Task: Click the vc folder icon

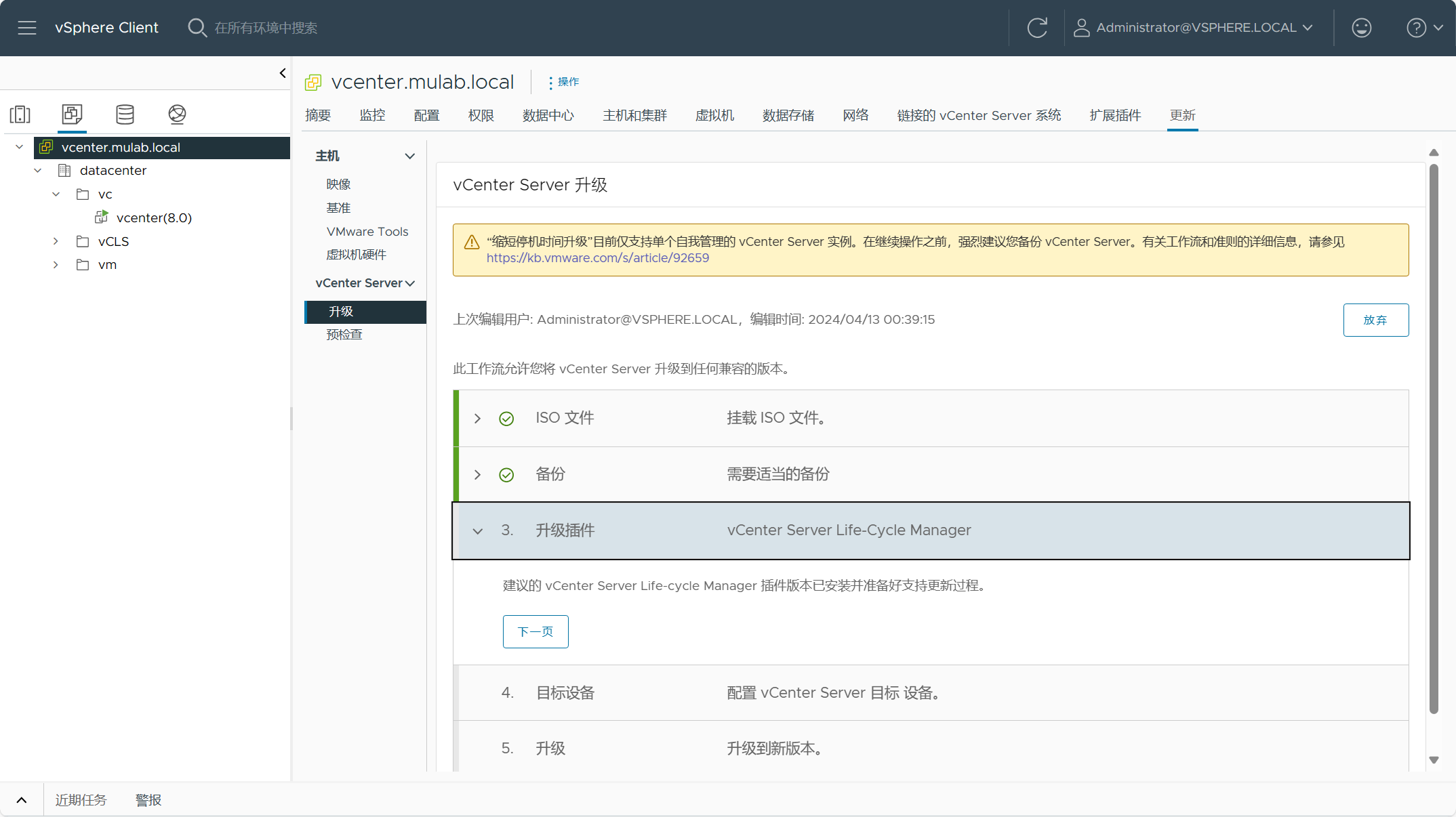Action: tap(83, 194)
